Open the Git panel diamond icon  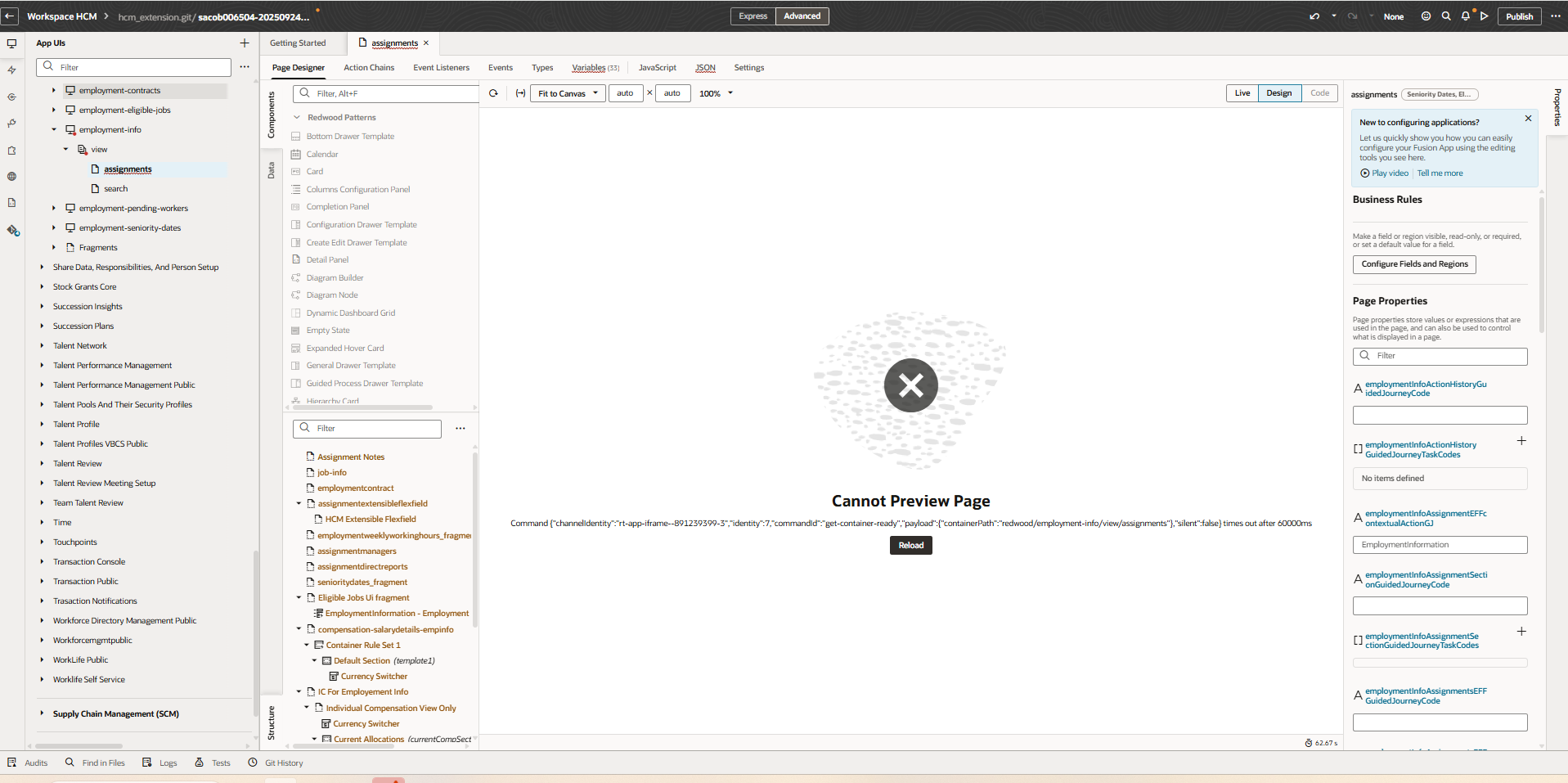click(x=13, y=230)
